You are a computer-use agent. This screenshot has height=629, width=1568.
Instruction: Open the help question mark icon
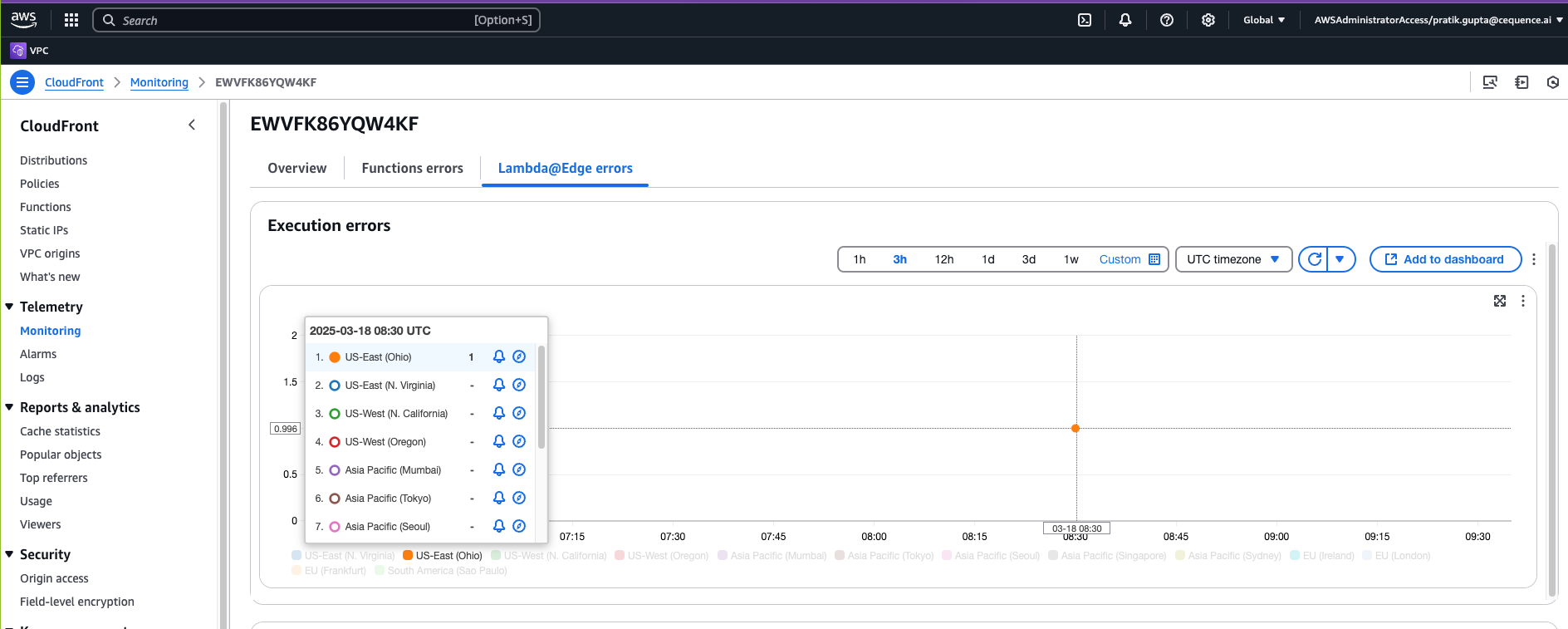pos(1167,20)
